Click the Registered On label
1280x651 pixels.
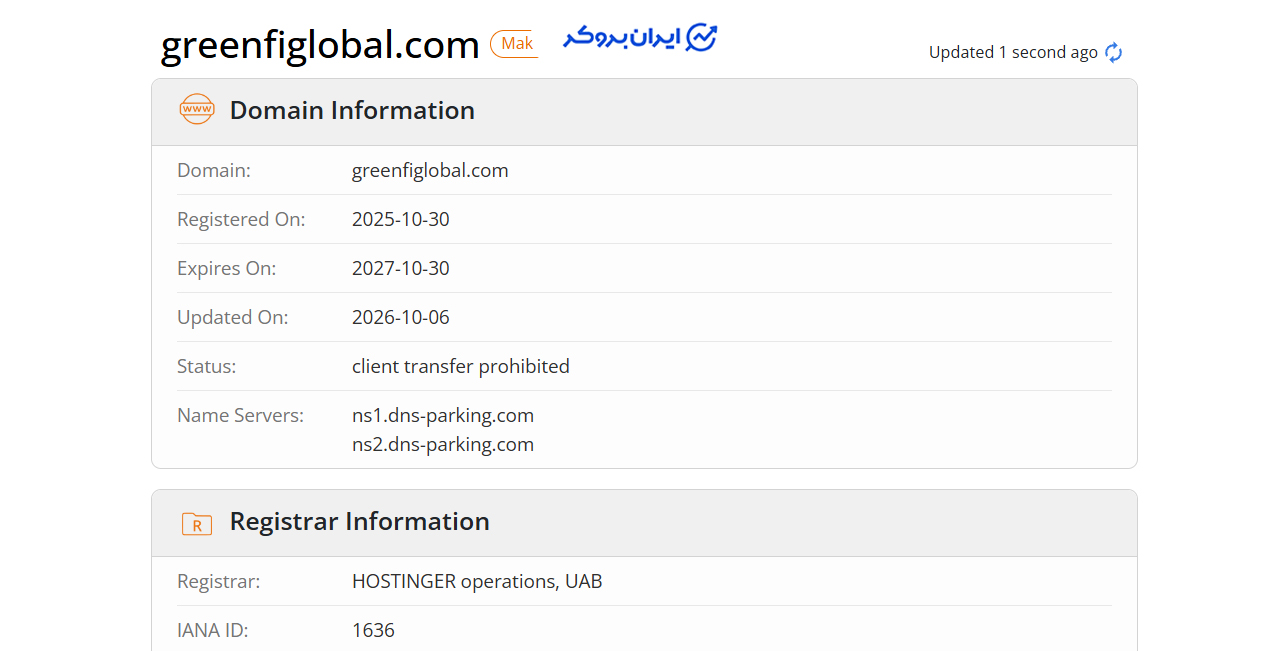(x=241, y=219)
